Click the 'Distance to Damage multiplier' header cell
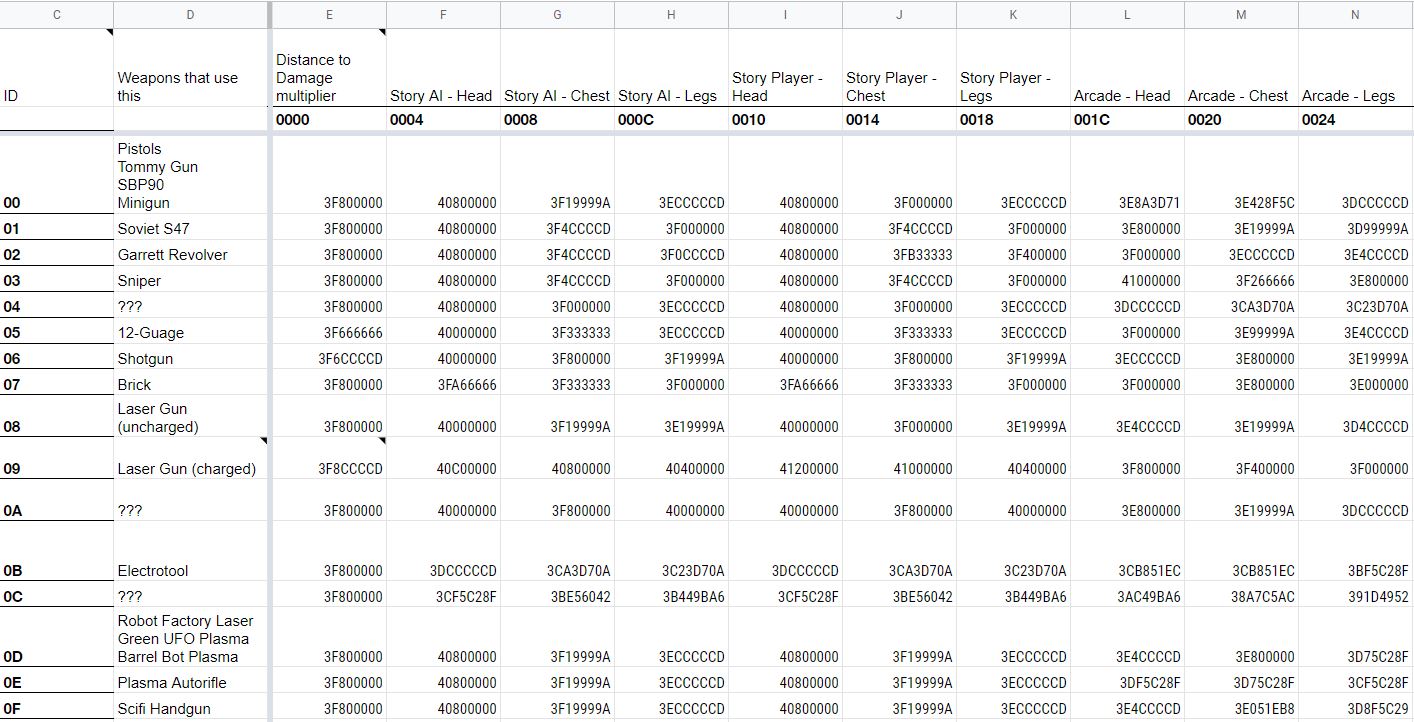This screenshot has width=1414, height=722. pos(329,67)
